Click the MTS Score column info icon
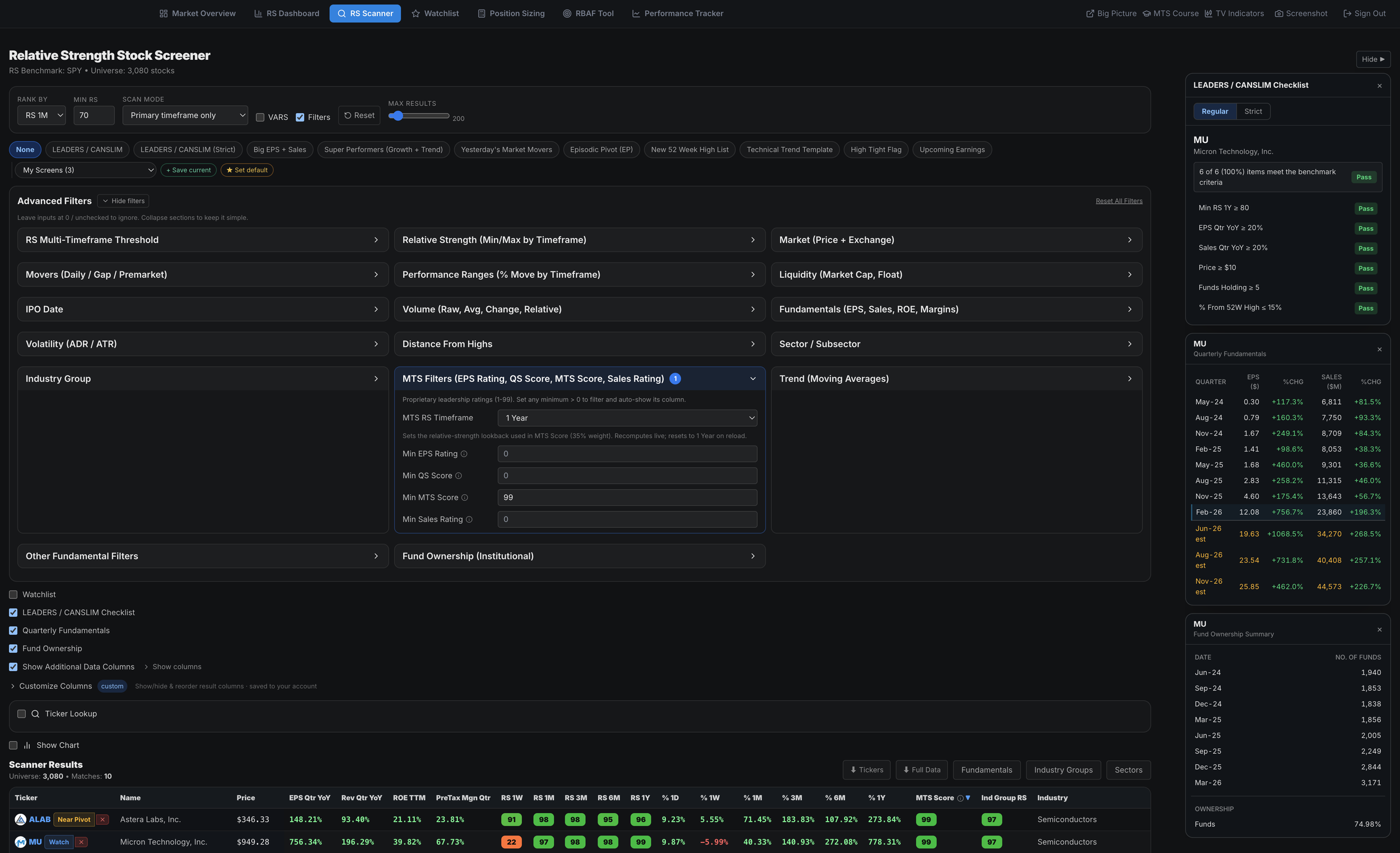The width and height of the screenshot is (1400, 853). pos(960,798)
